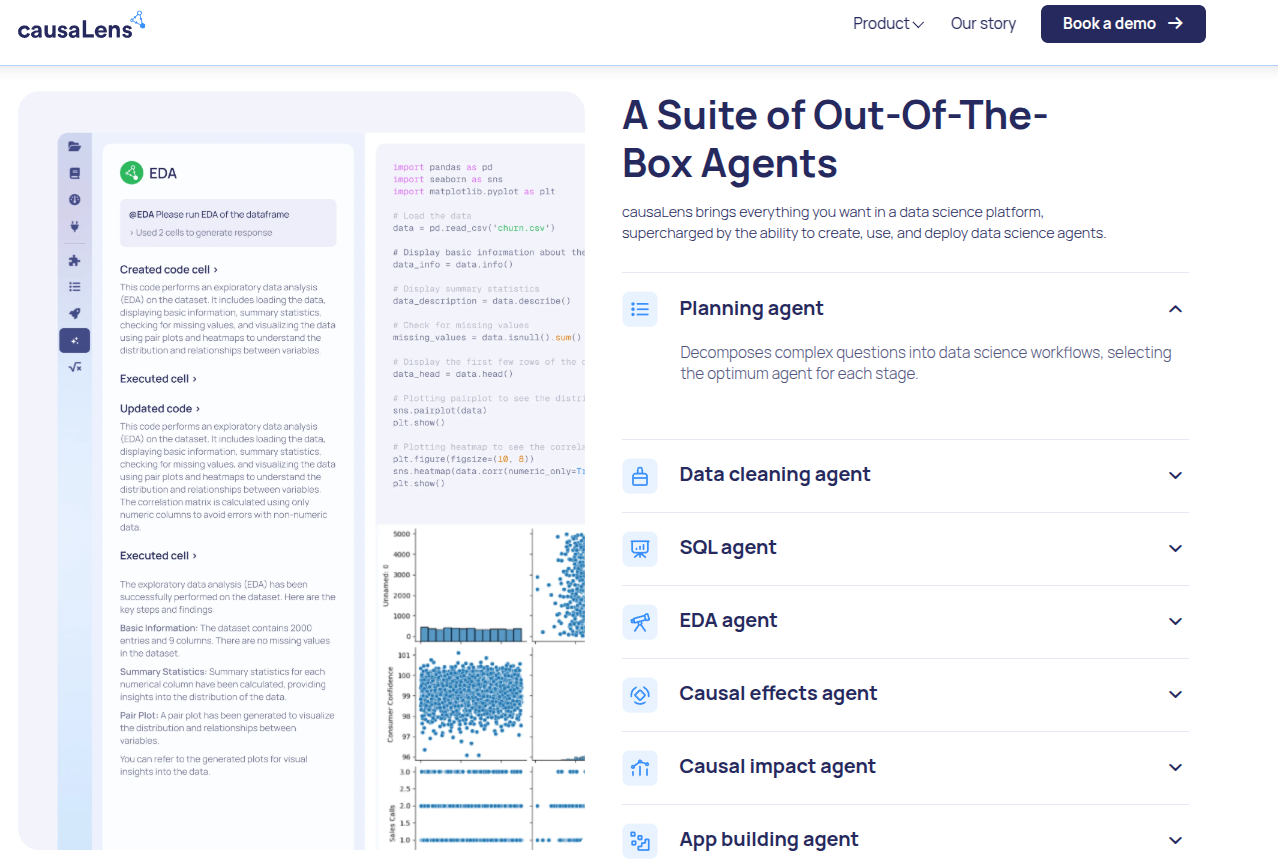The image size is (1278, 866).
Task: Click the Causal effects agent icon
Action: coord(640,695)
